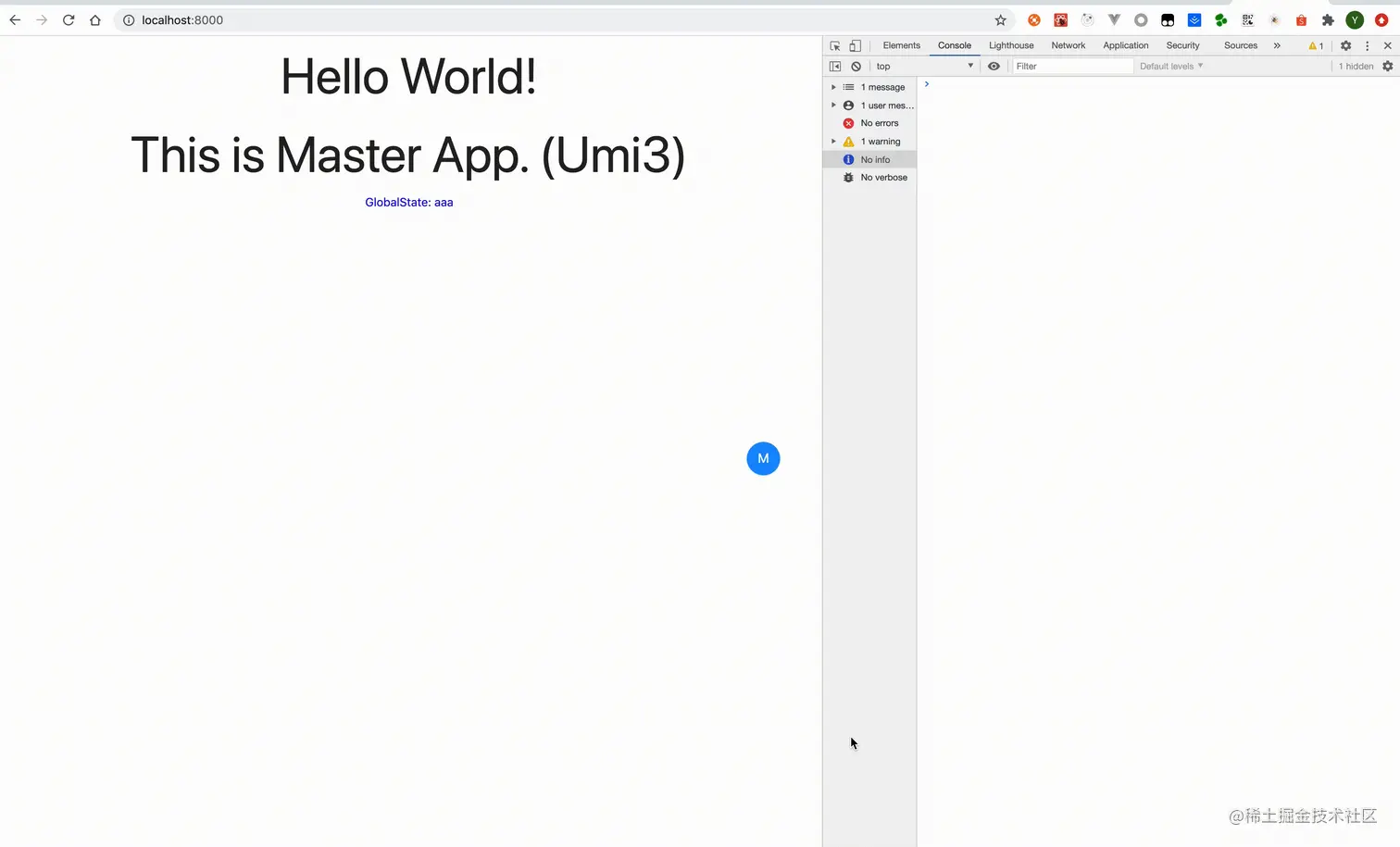Activate the DevTools inspect element picker
1400x847 pixels.
click(x=835, y=45)
